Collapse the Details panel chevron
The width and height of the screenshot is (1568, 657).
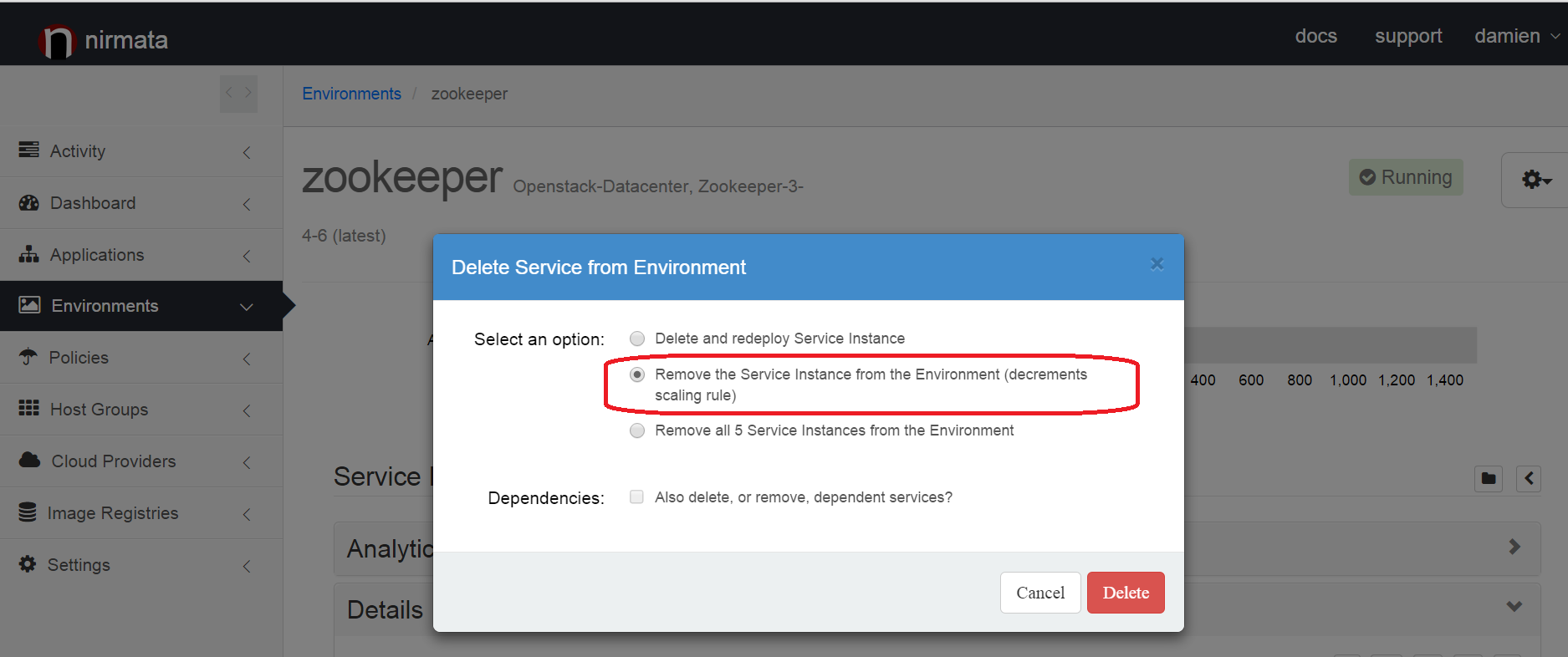[1514, 606]
